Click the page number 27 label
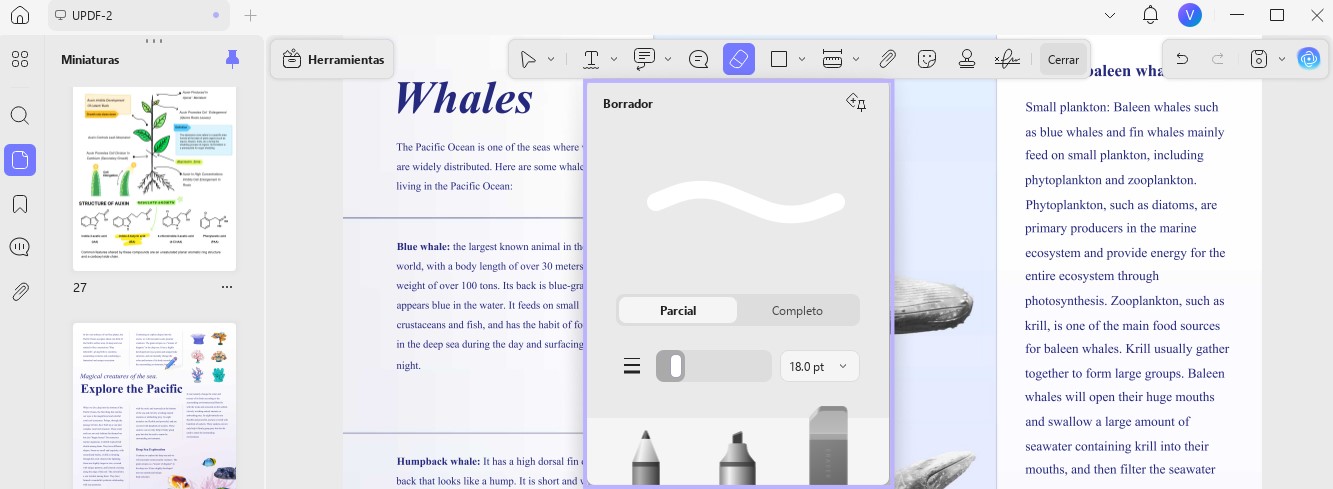Image resolution: width=1333 pixels, height=489 pixels. click(x=81, y=287)
